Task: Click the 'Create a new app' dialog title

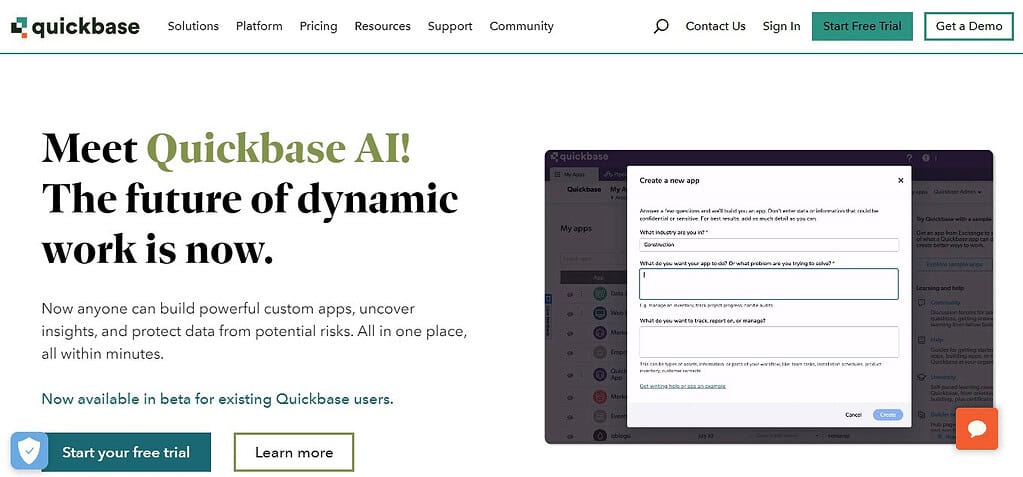Action: (x=669, y=180)
